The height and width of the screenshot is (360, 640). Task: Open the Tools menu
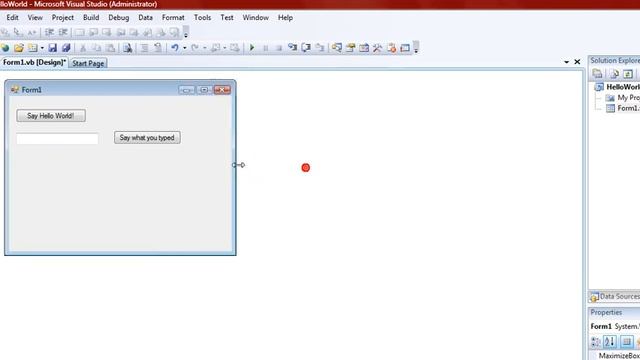point(202,18)
